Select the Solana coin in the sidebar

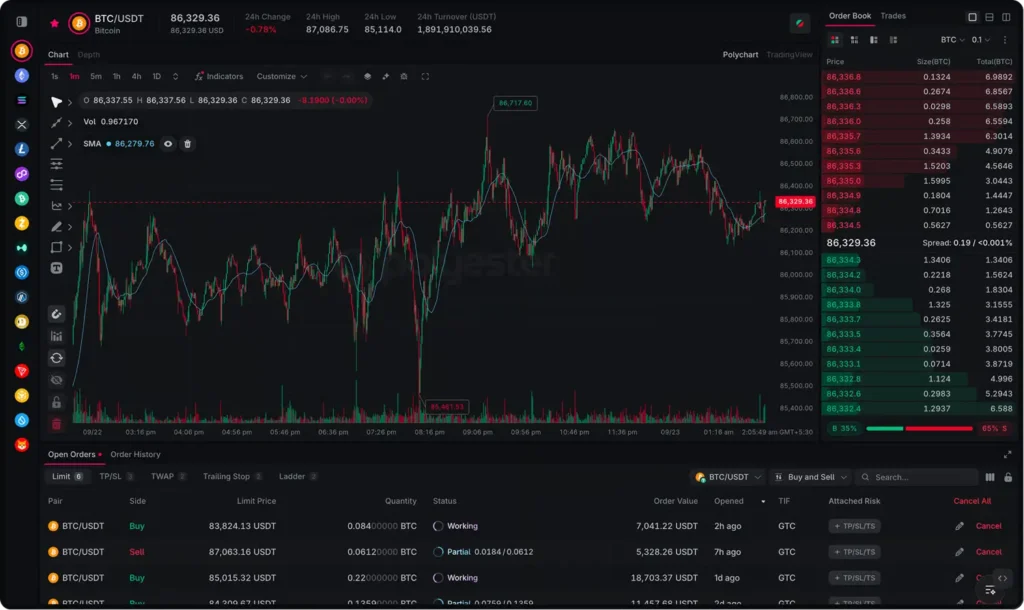coord(22,100)
